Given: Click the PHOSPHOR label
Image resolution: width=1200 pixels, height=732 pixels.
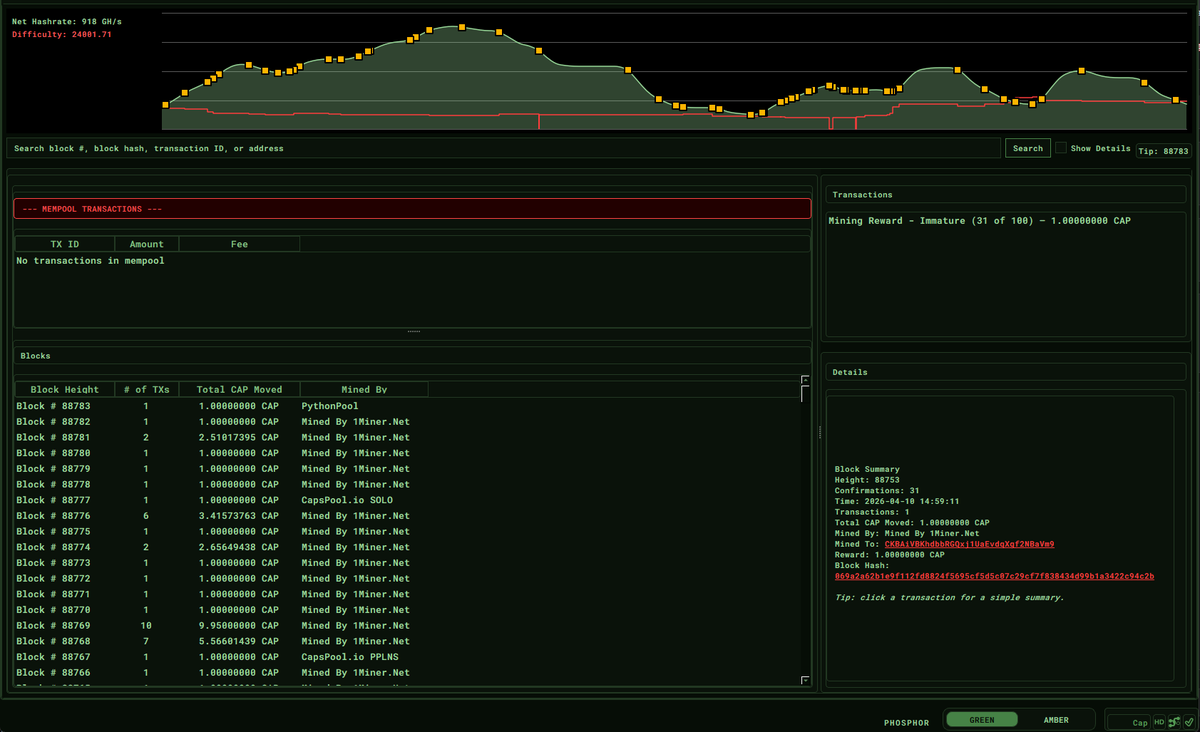Looking at the screenshot, I should click(x=906, y=722).
